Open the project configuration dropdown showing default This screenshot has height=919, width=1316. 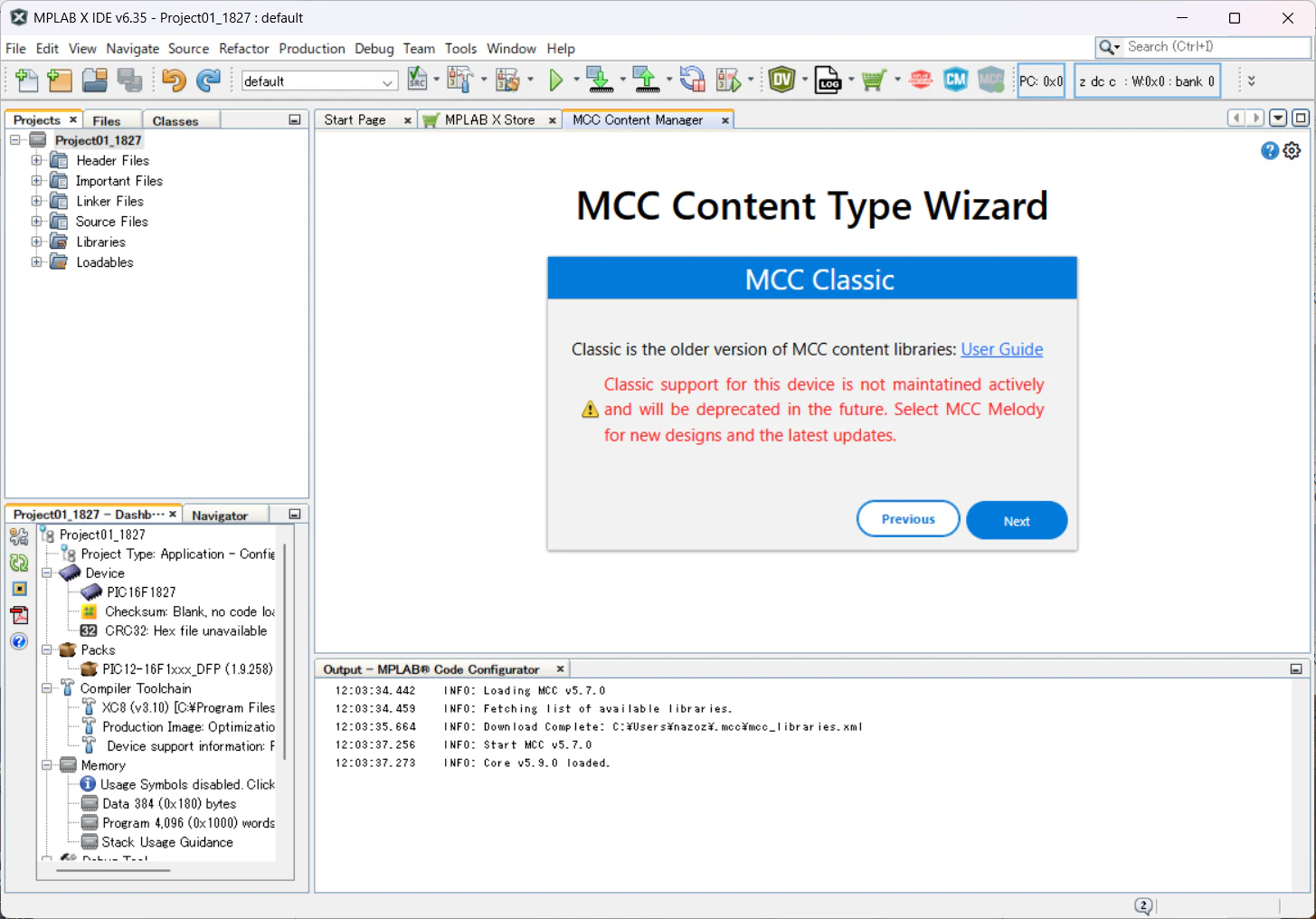tap(319, 81)
